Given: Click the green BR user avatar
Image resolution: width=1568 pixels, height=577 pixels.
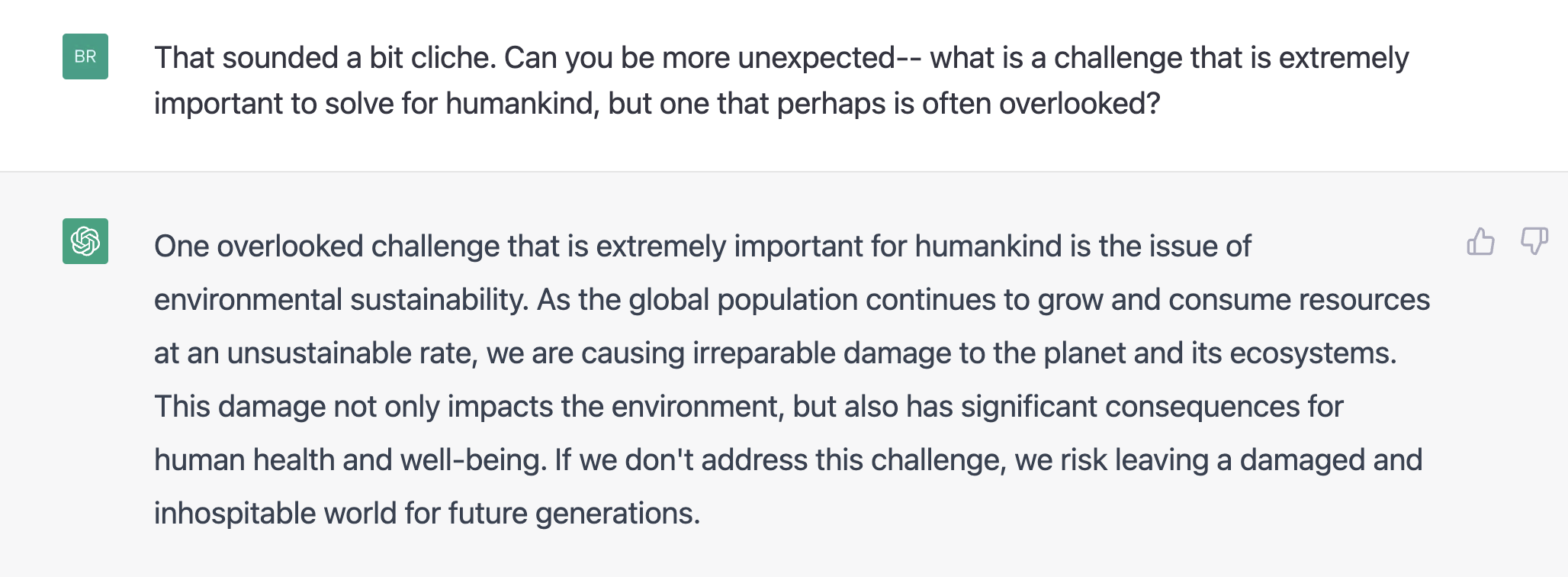Looking at the screenshot, I should (85, 57).
